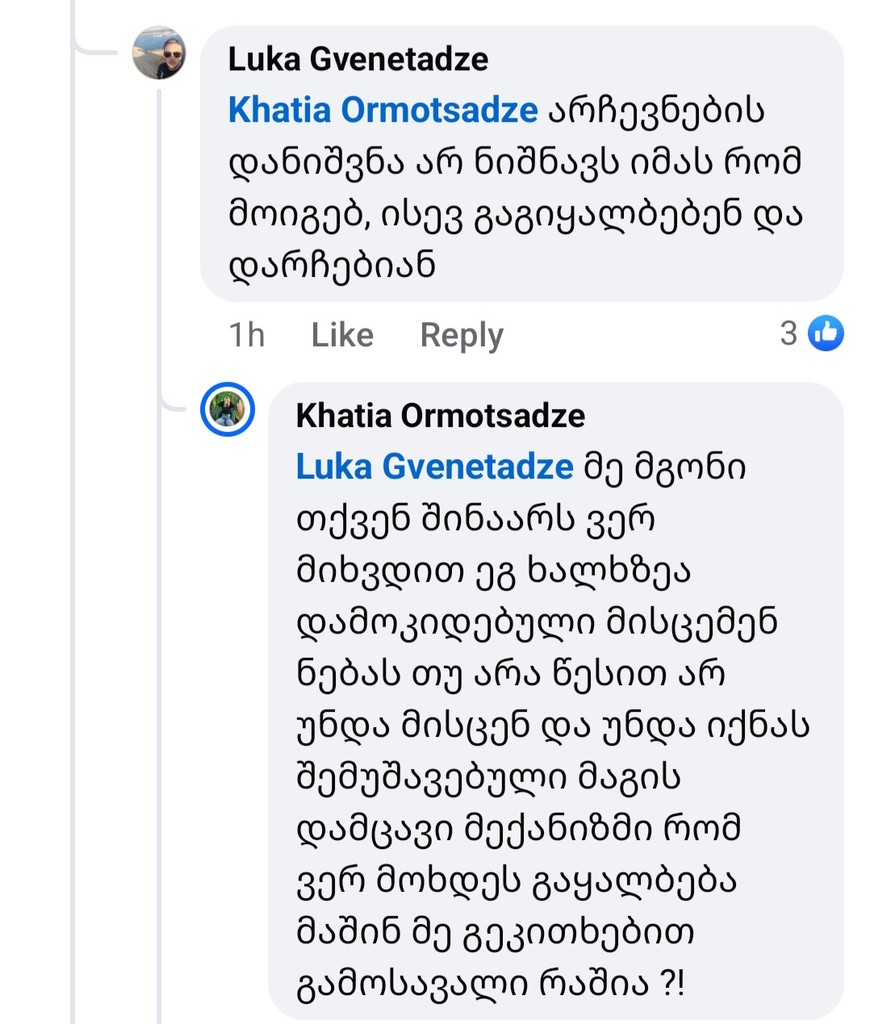This screenshot has height=1024, width=871.
Task: Open the reaction count "3"
Action: [x=789, y=333]
